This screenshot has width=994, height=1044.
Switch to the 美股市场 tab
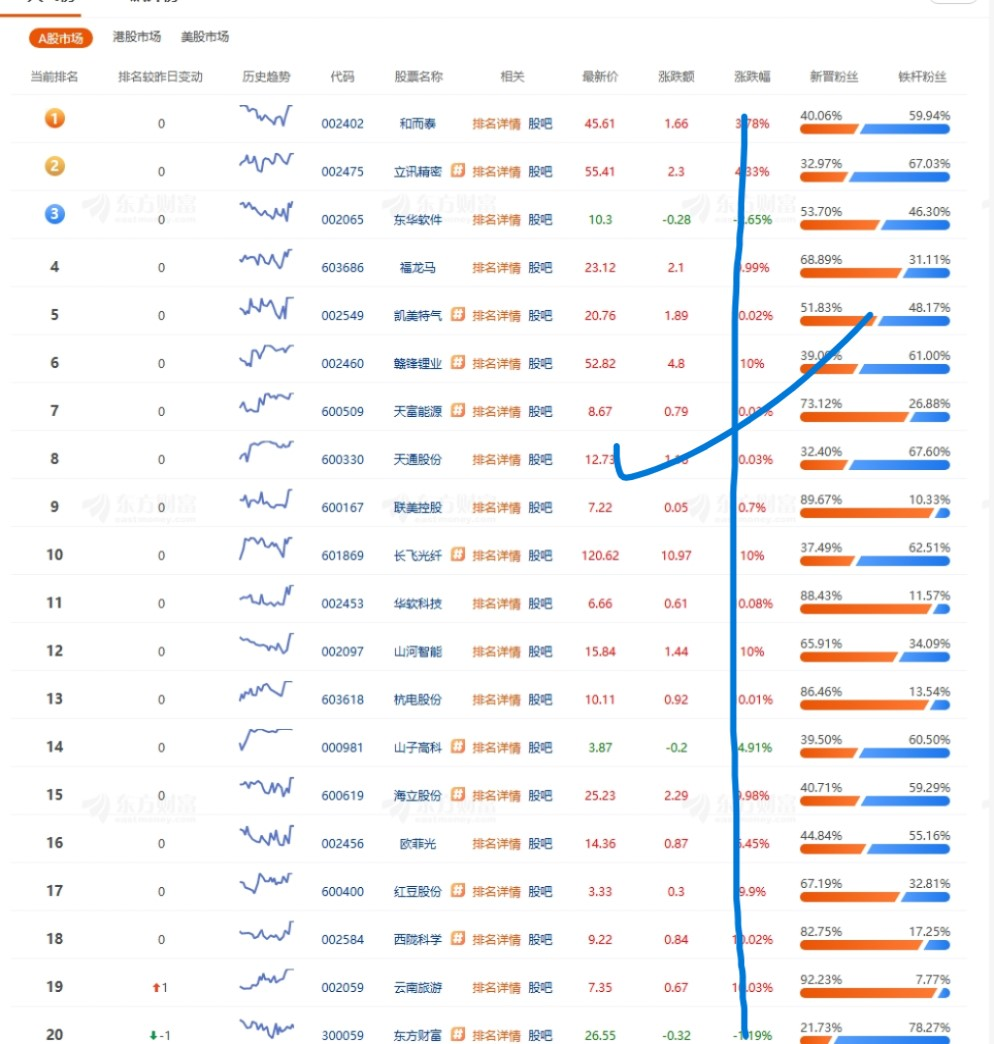pos(205,37)
